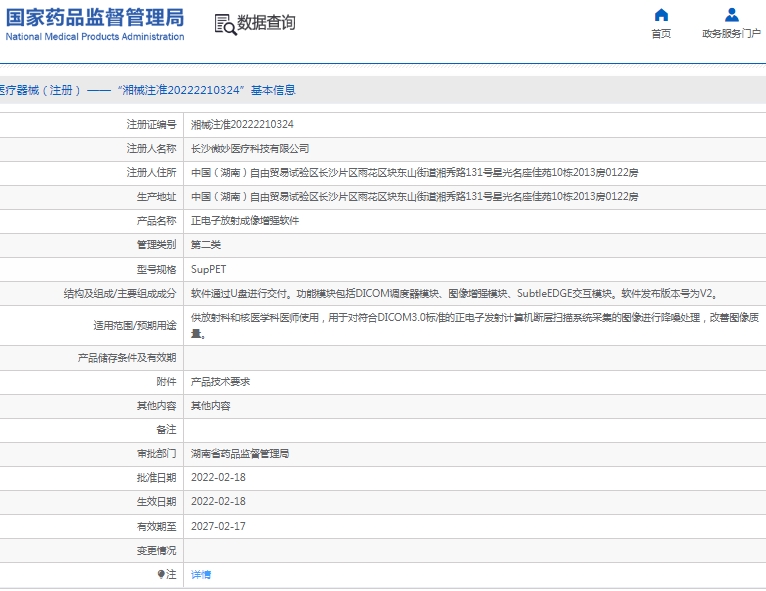Click the approving department 湖南省药品监督管理局
Screen dimensions: 766x591
tap(240, 454)
